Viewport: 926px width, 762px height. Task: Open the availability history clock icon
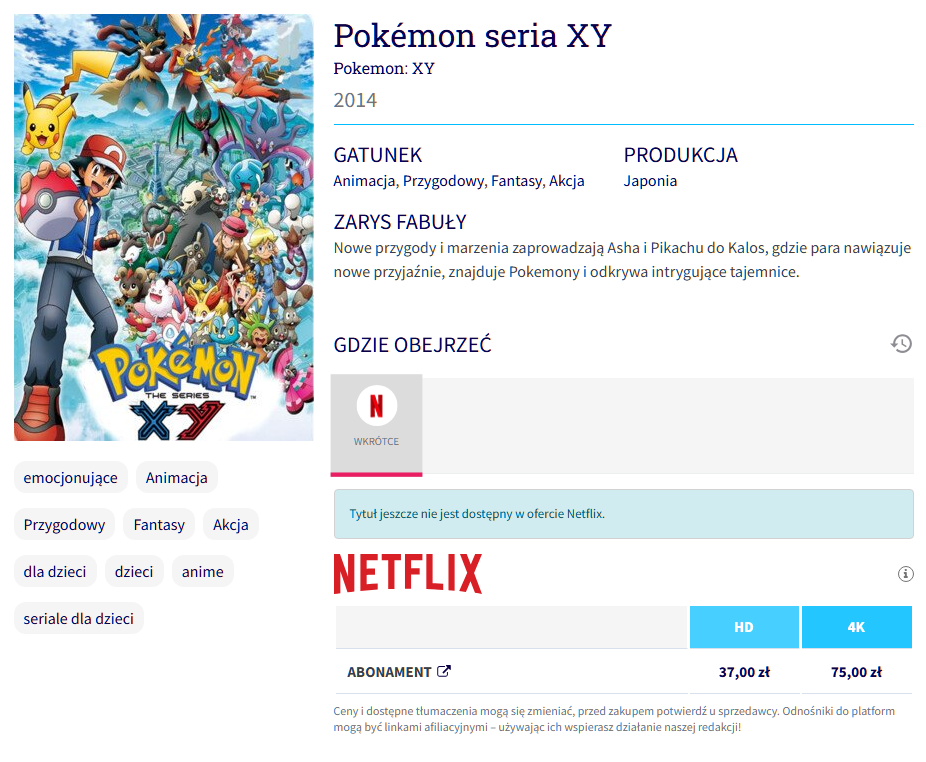(x=901, y=344)
